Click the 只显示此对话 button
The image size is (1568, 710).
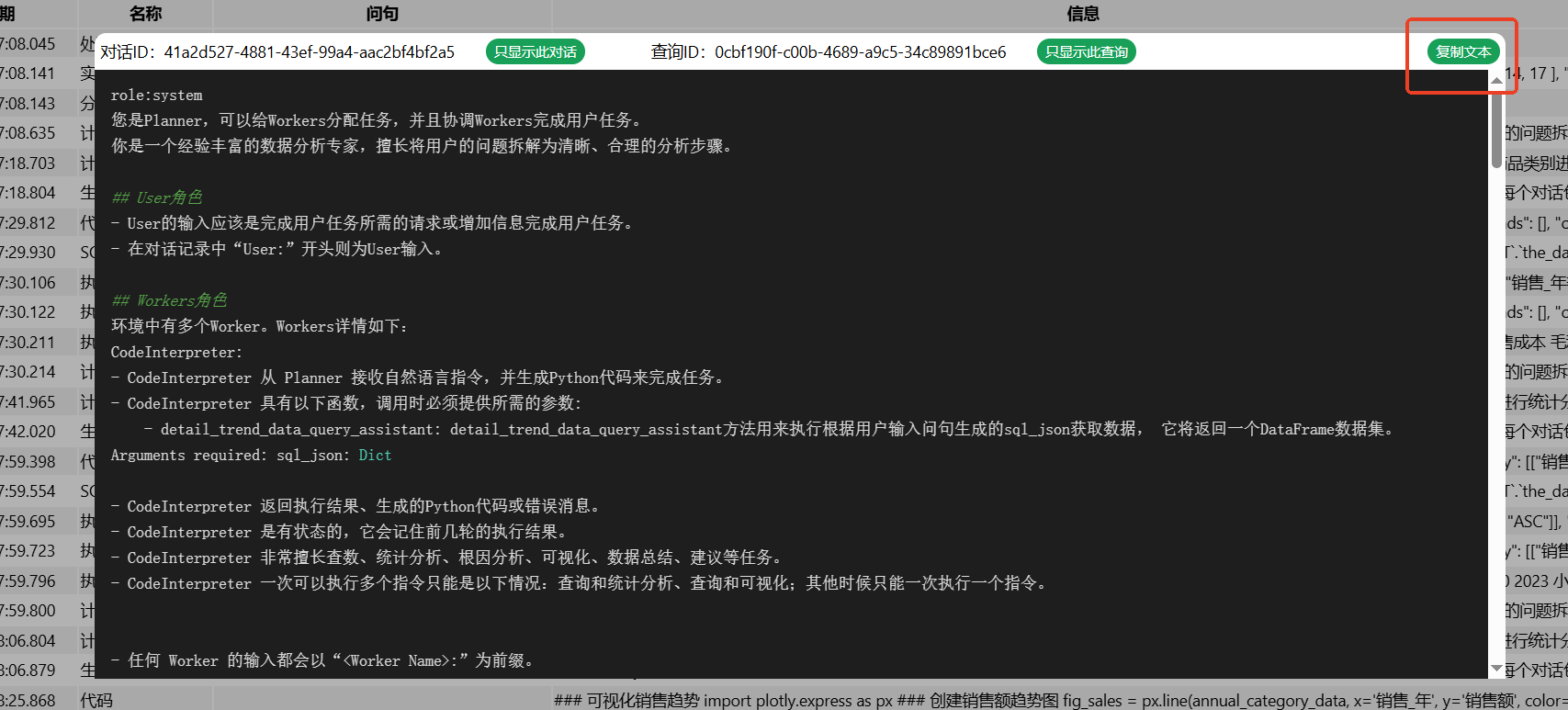click(536, 51)
